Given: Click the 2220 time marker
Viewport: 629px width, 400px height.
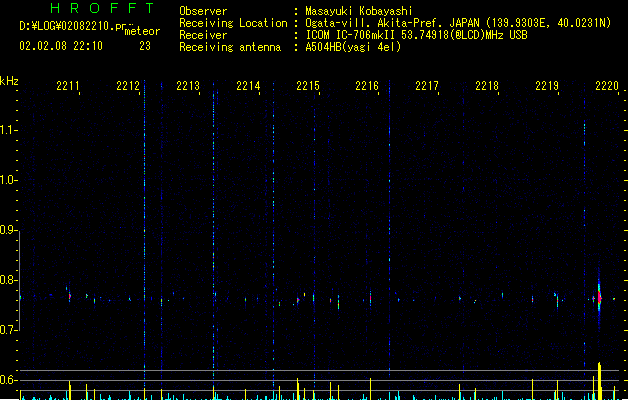Looking at the screenshot, I should 607,86.
